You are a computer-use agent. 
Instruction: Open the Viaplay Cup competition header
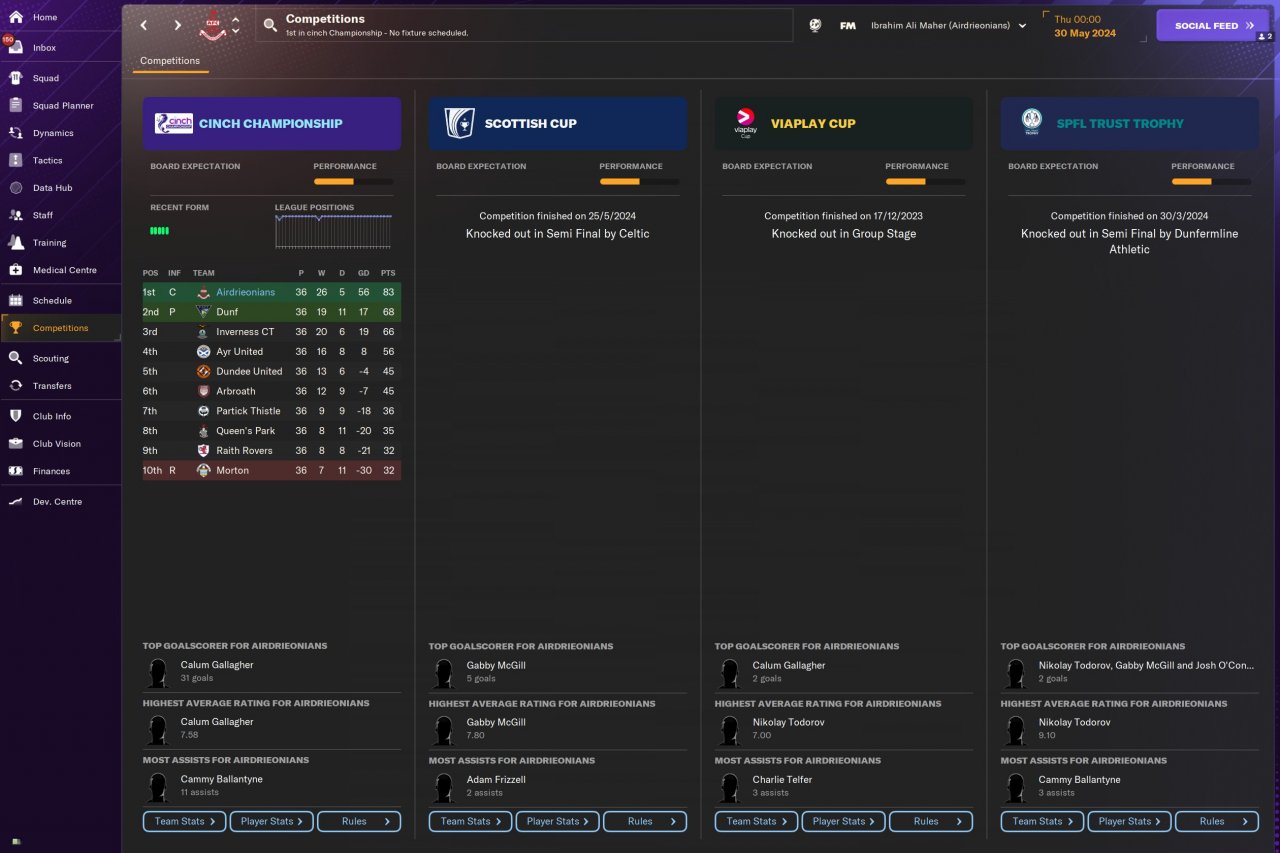click(x=844, y=124)
